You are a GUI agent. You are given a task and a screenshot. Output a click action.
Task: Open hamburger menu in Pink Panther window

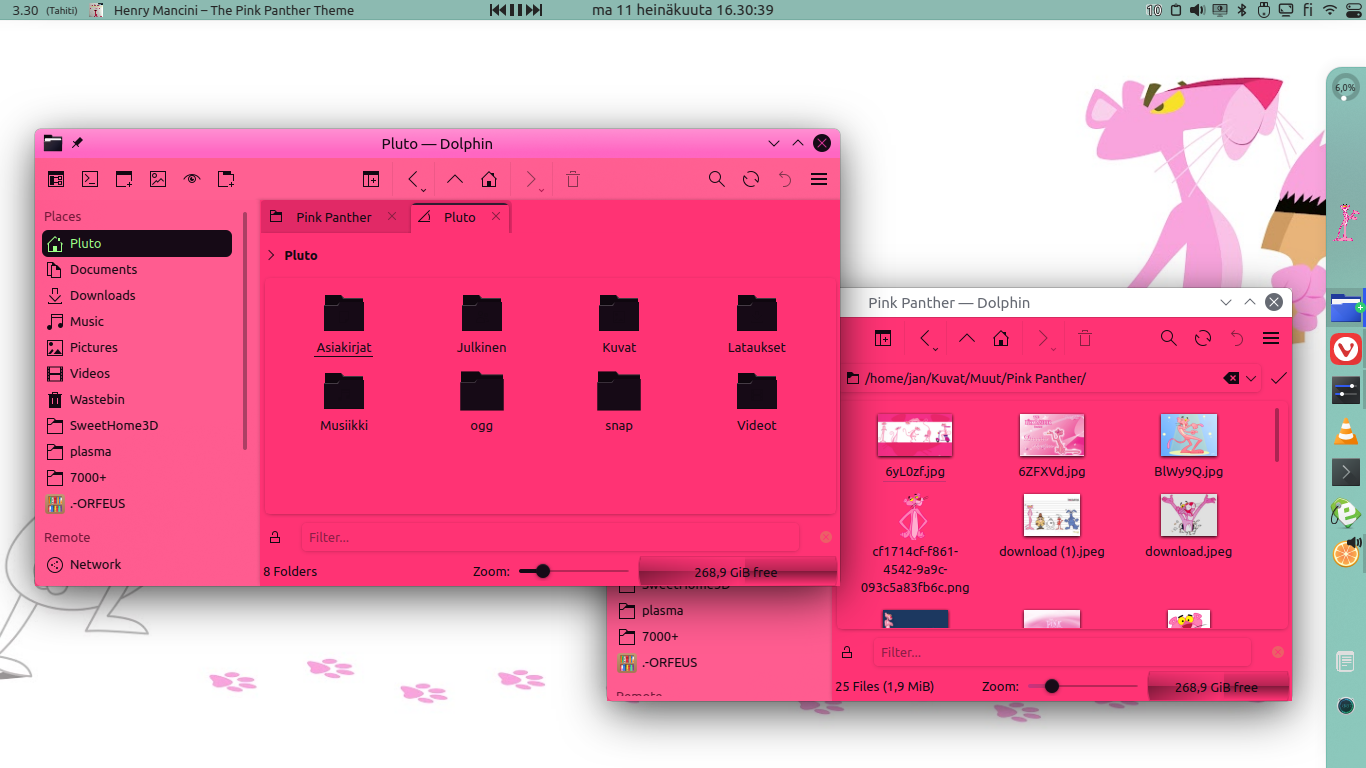(x=1271, y=338)
